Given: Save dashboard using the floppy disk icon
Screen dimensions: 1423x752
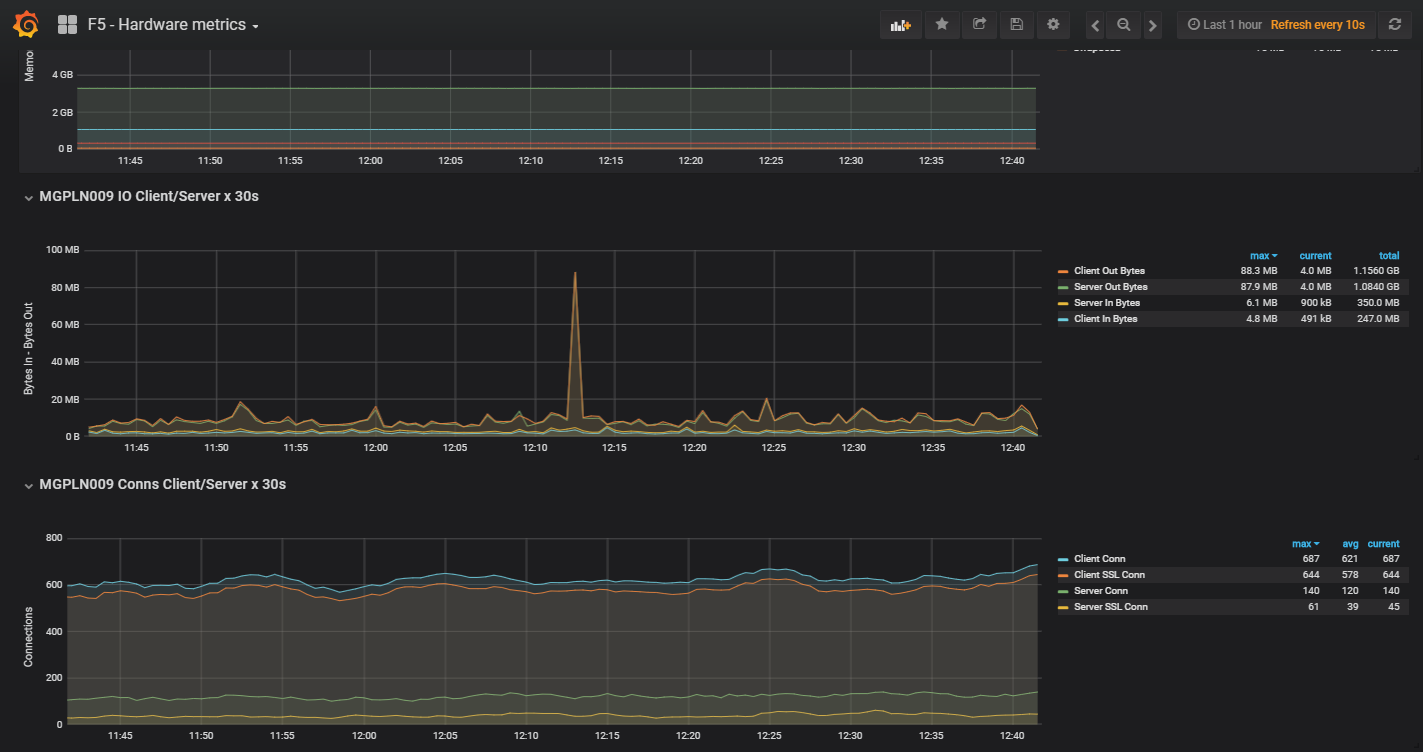Looking at the screenshot, I should tap(1016, 25).
